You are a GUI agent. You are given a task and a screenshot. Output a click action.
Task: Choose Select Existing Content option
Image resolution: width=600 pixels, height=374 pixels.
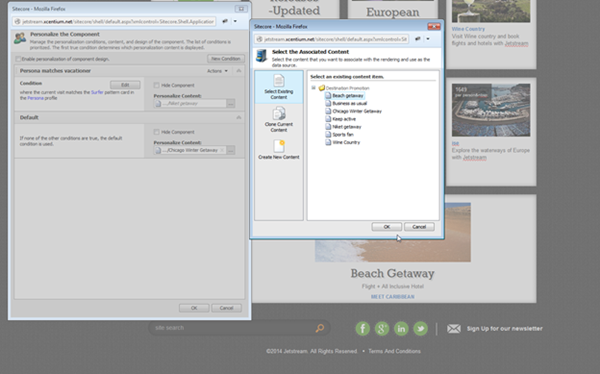click(x=279, y=87)
